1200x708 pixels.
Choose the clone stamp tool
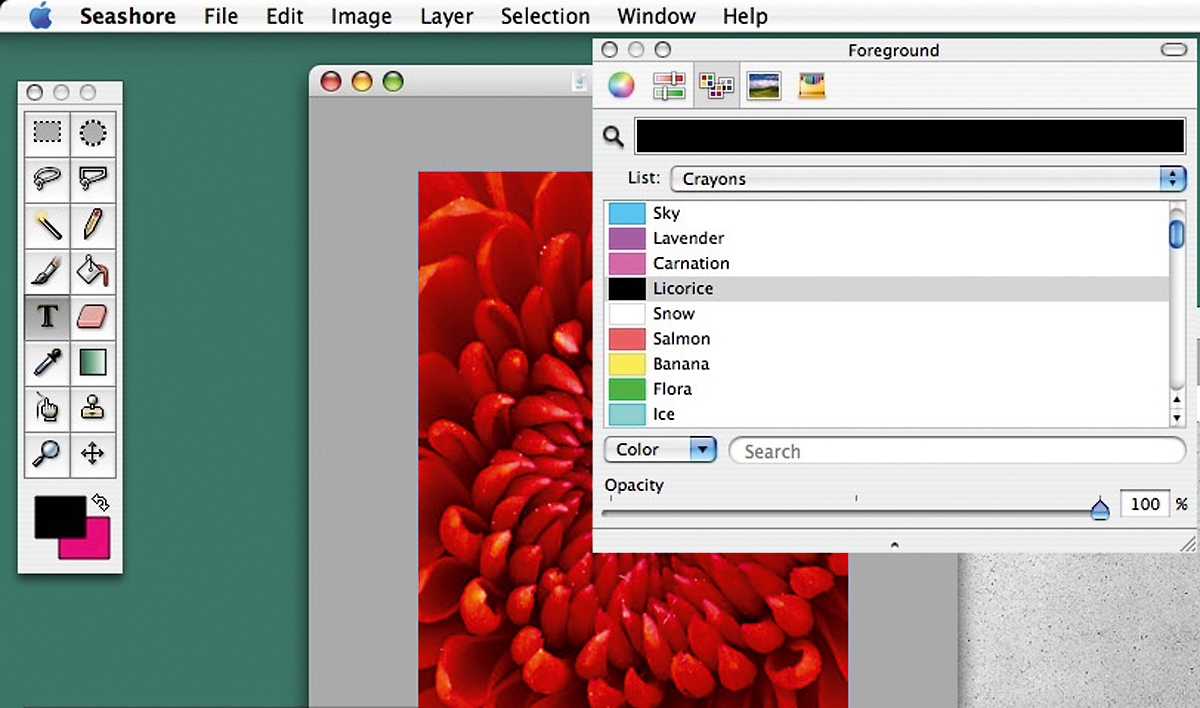(x=92, y=408)
